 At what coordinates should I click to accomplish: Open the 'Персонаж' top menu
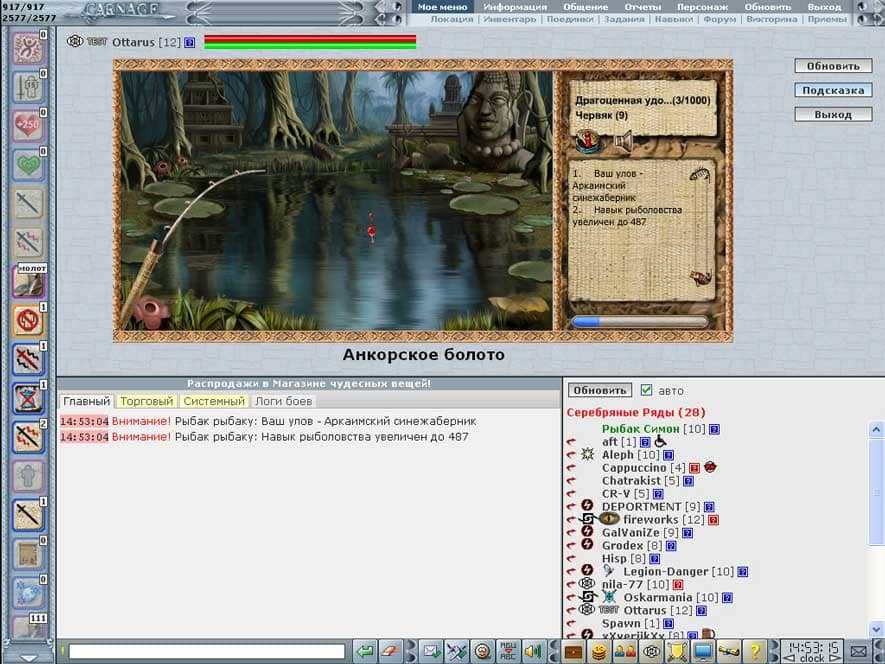pos(702,7)
